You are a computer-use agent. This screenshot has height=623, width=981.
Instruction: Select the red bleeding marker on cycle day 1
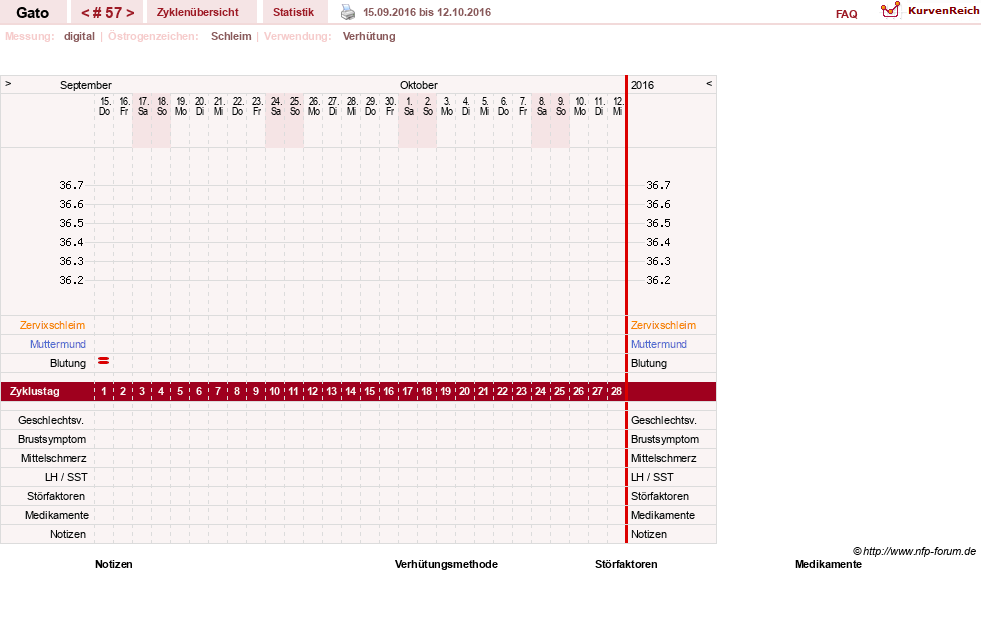tap(104, 361)
